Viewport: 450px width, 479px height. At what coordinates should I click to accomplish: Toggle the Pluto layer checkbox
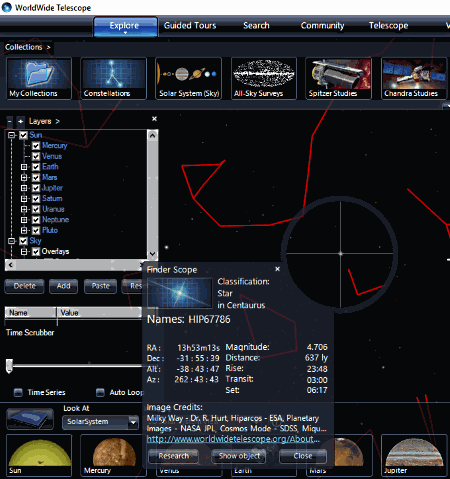point(36,230)
